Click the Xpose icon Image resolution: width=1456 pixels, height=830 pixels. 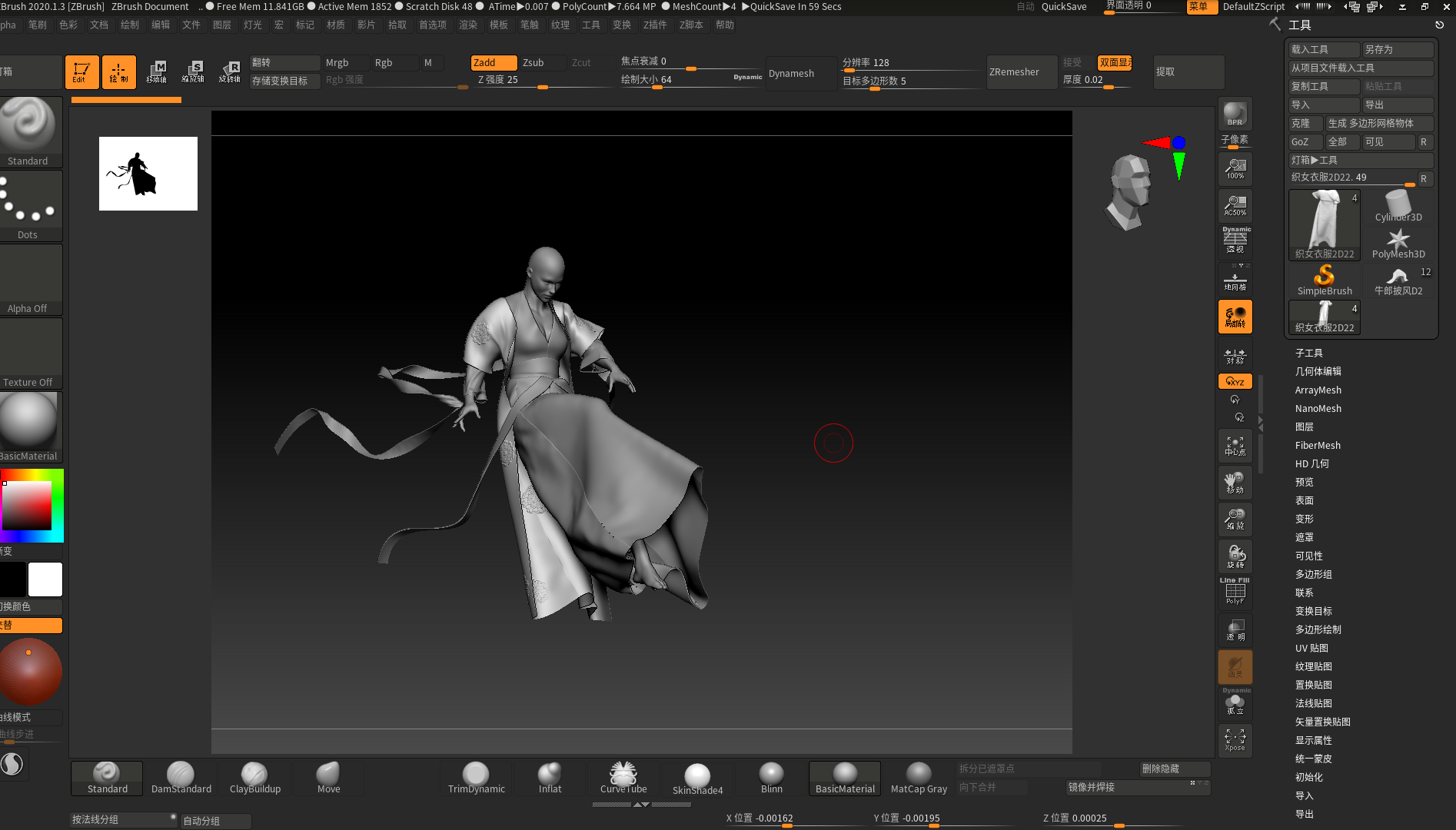[1235, 740]
